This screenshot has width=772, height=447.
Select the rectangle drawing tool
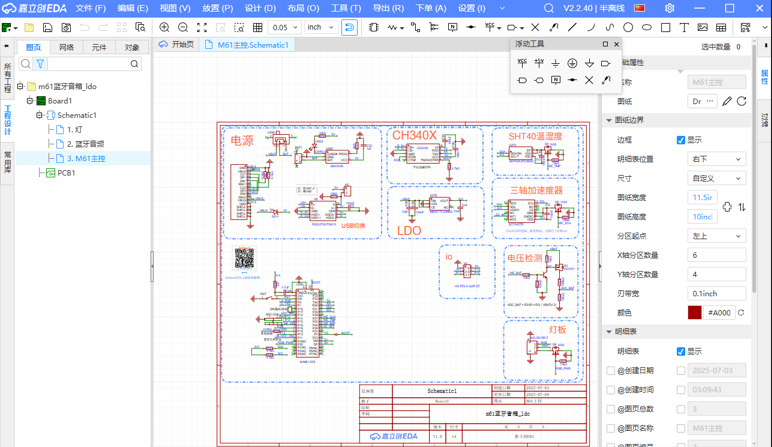point(666,28)
